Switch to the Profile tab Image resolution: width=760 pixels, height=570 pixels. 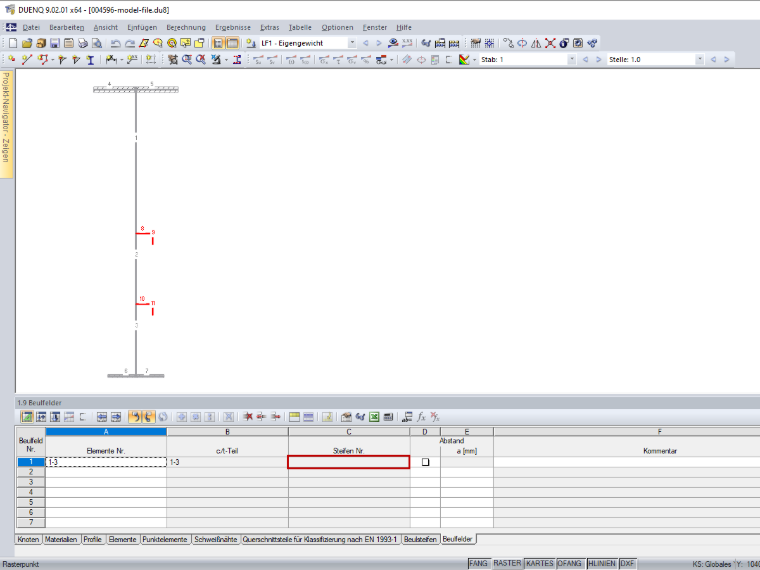92,539
